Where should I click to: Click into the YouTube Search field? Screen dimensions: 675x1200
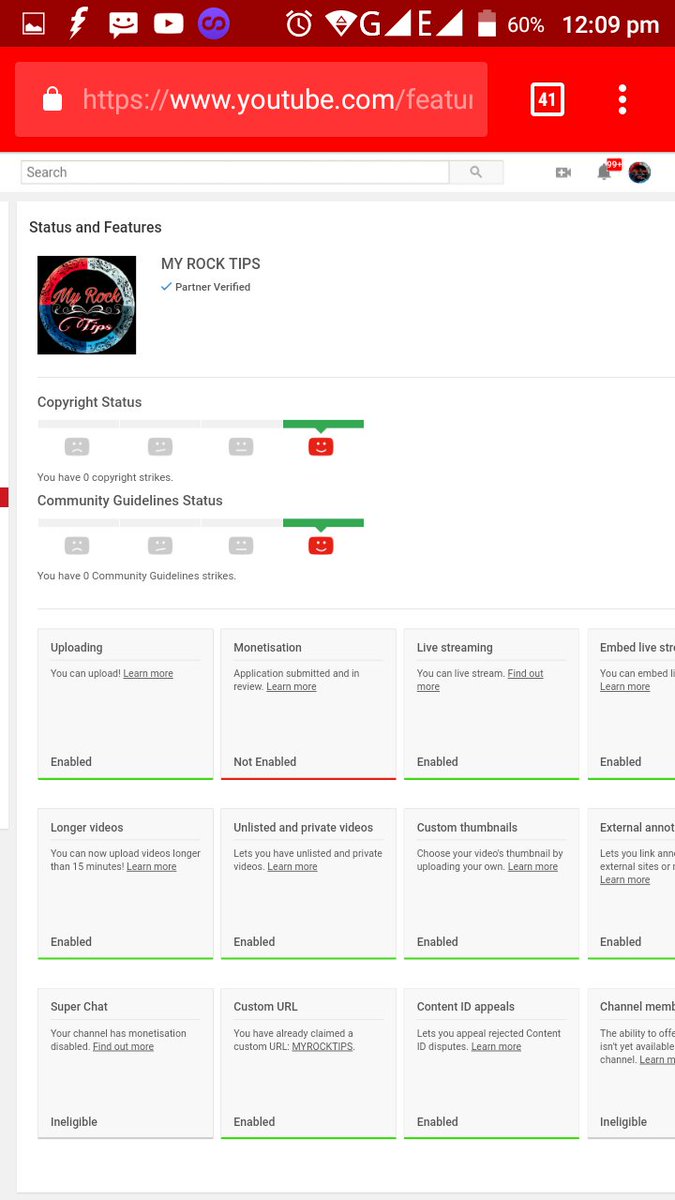(235, 172)
